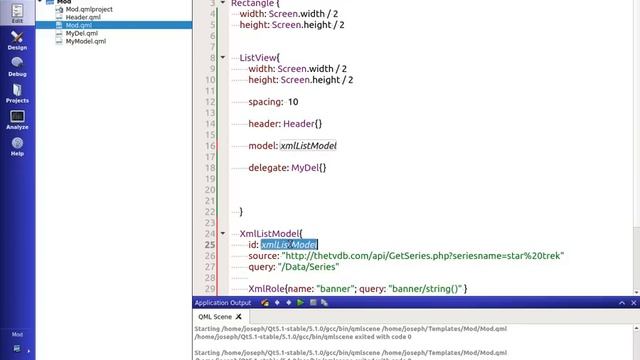Open MyModel.qml in project tree

click(x=86, y=41)
